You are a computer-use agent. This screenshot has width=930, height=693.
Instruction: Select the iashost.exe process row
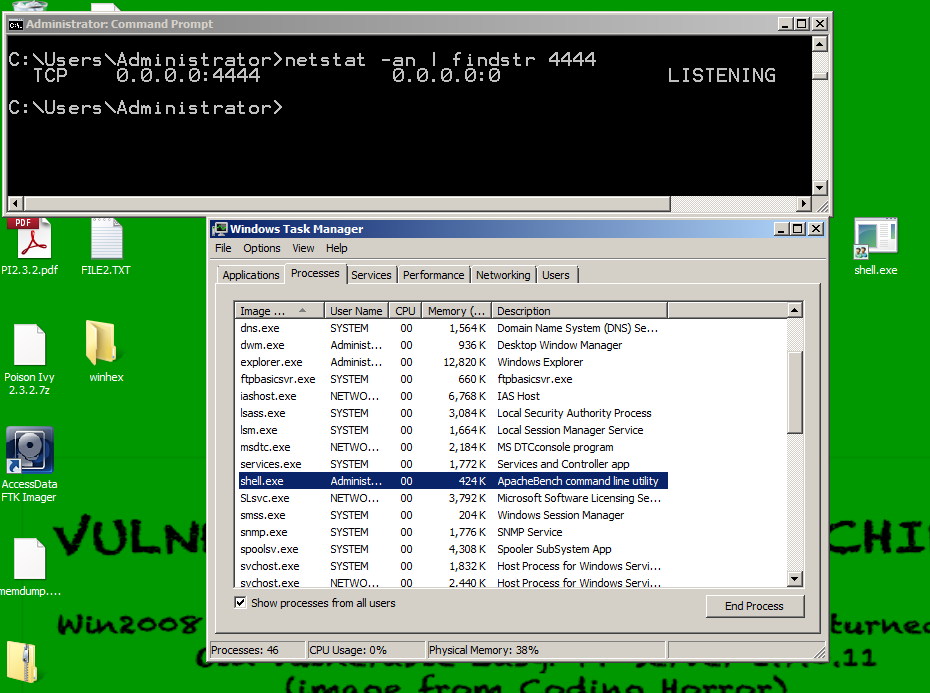[x=453, y=396]
